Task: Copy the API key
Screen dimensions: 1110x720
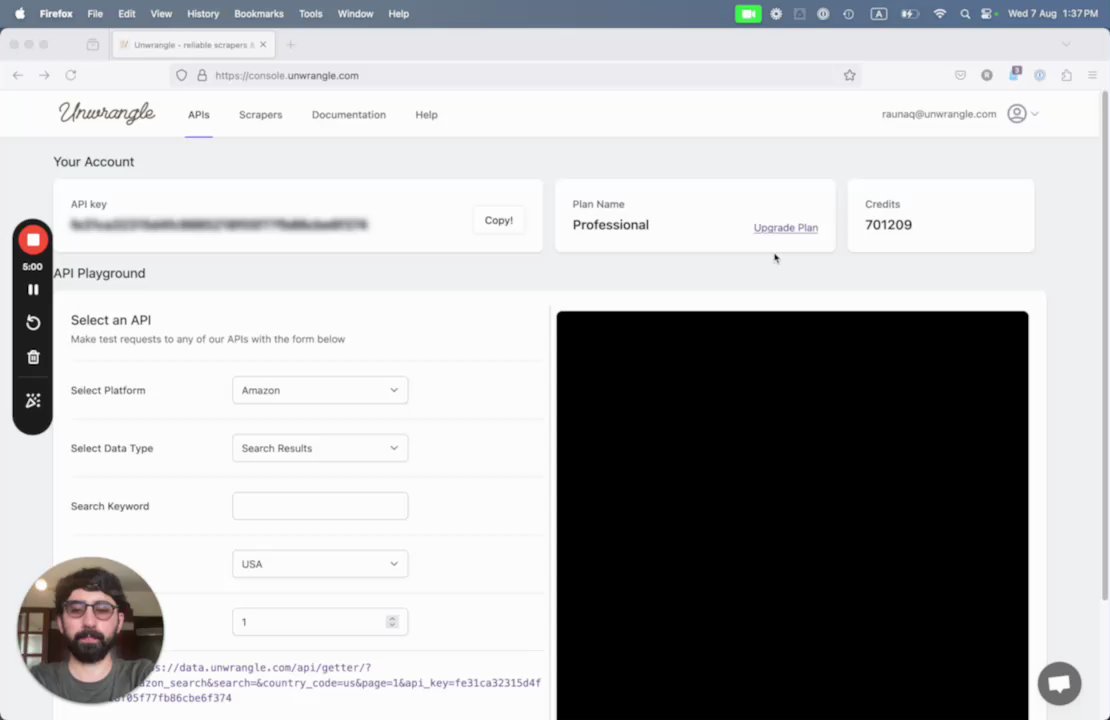Action: pos(498,220)
